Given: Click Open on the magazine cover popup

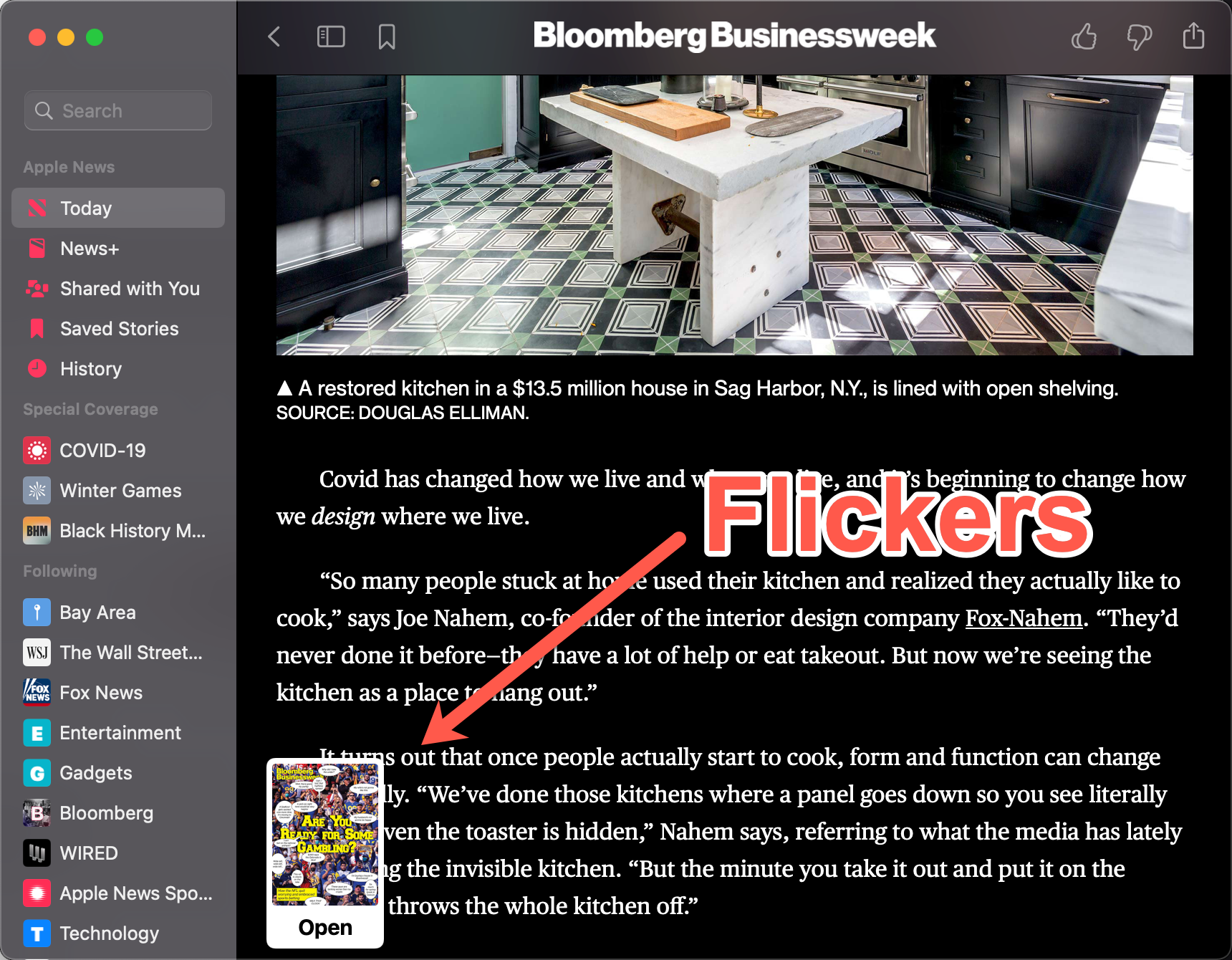Looking at the screenshot, I should click(325, 927).
